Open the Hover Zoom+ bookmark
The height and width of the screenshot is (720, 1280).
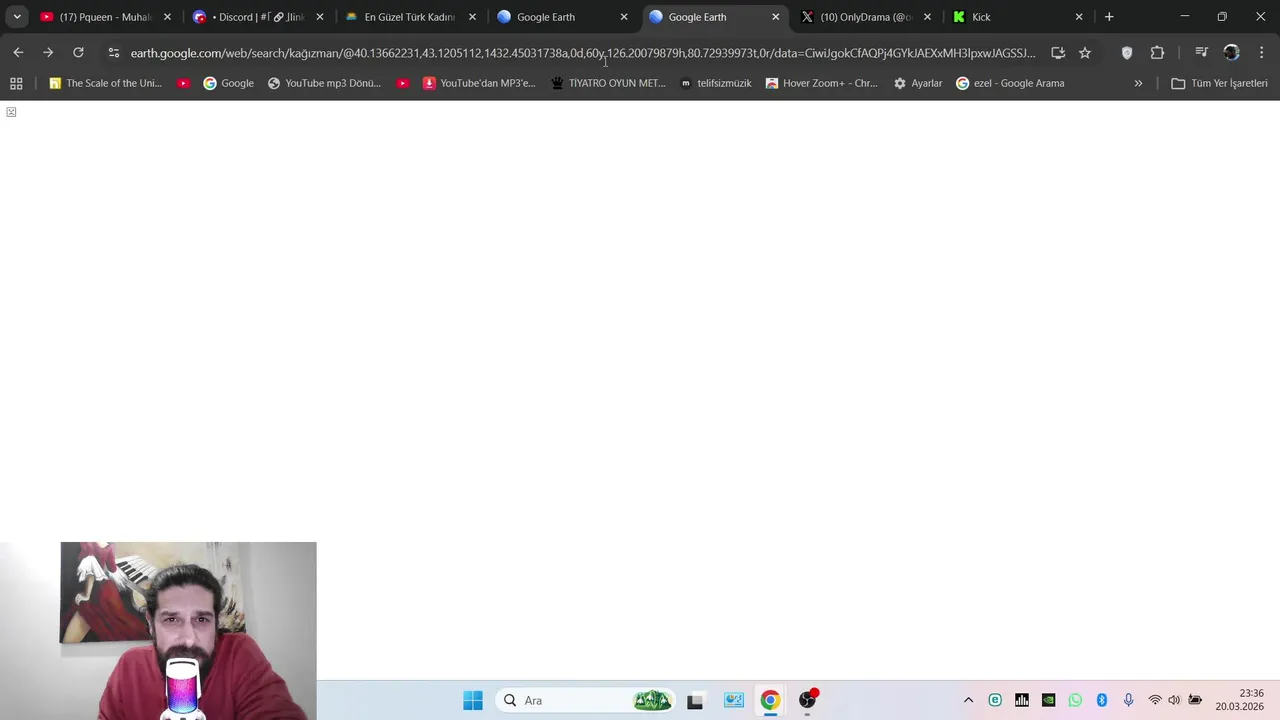pos(821,83)
